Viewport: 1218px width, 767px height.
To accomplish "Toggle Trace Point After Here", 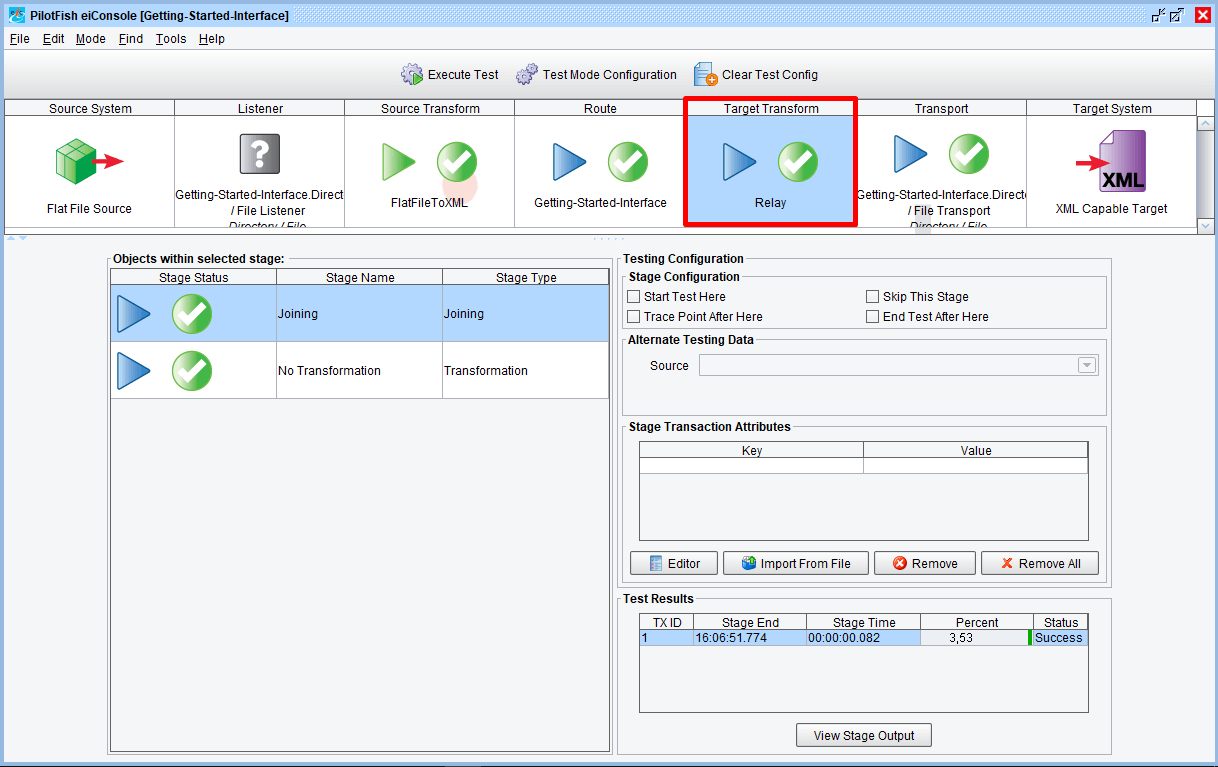I will point(634,317).
